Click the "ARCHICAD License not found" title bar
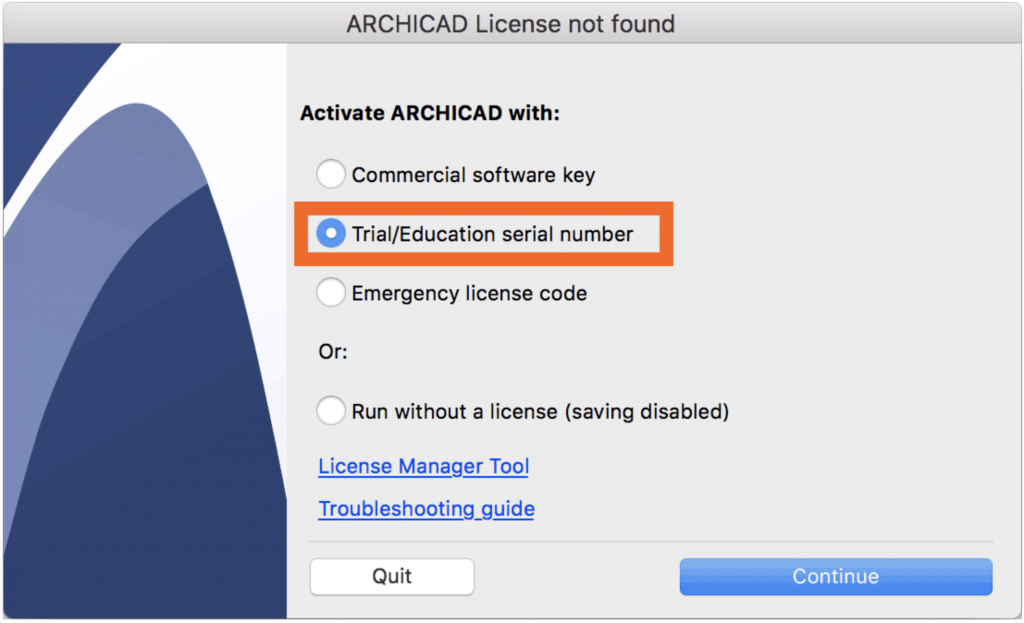This screenshot has height=623, width=1024. (511, 23)
